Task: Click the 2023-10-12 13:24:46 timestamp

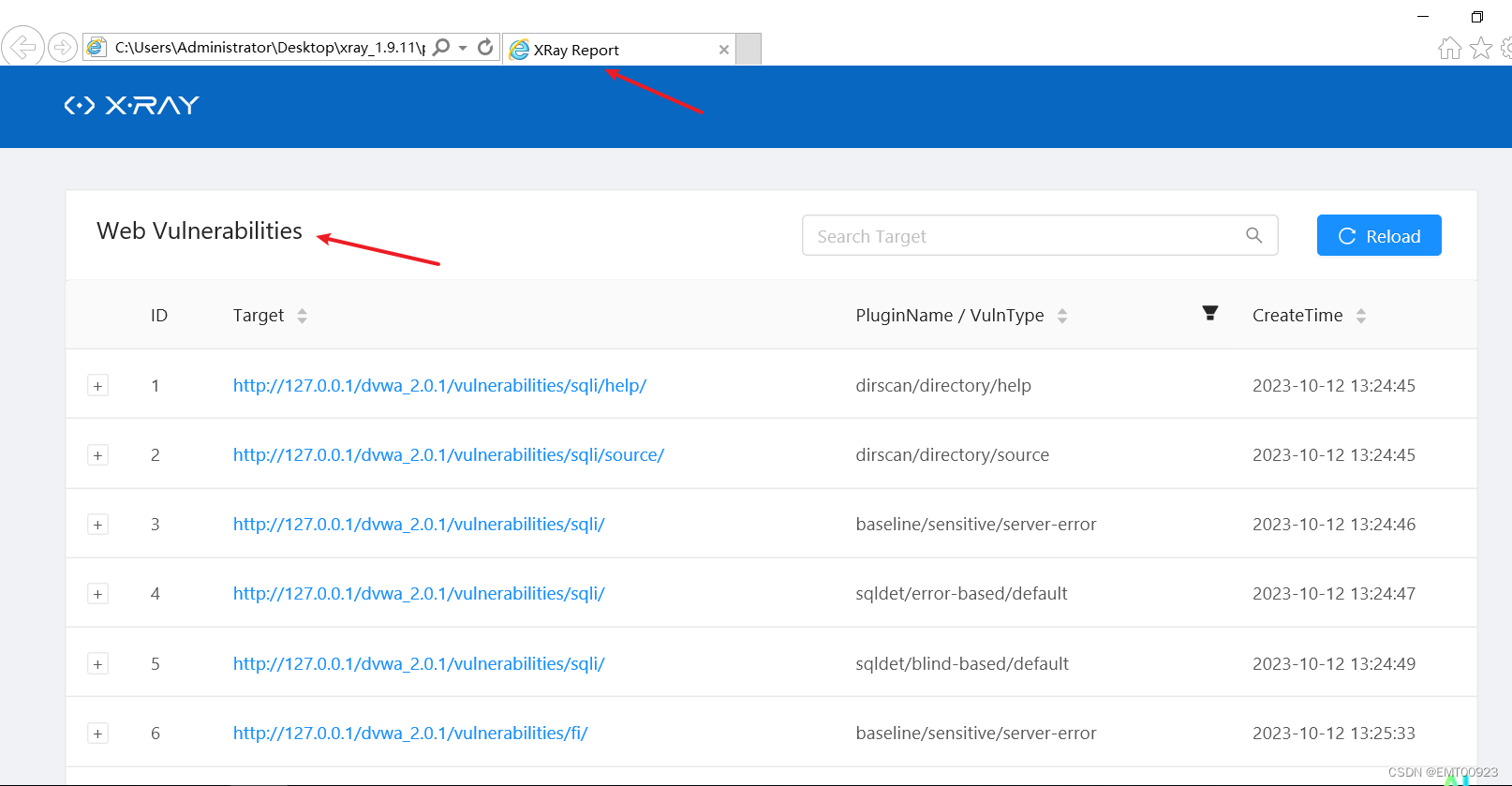Action: tap(1334, 524)
